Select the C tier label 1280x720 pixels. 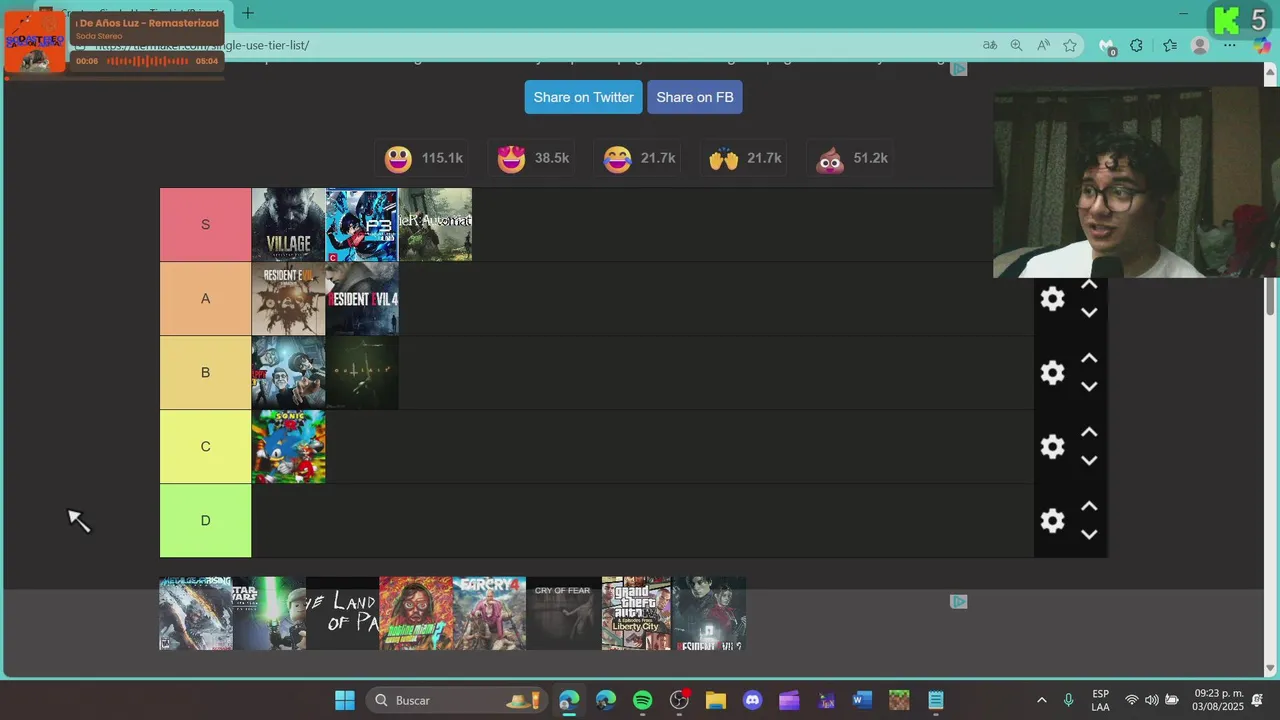[205, 446]
